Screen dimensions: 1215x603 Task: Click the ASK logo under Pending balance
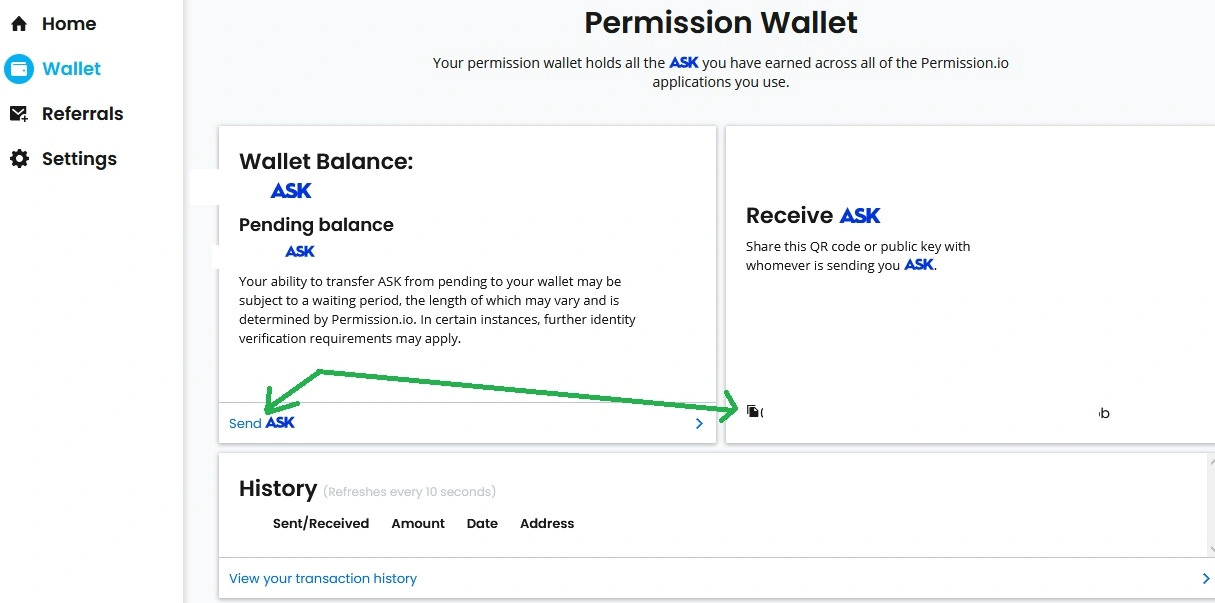[x=300, y=251]
